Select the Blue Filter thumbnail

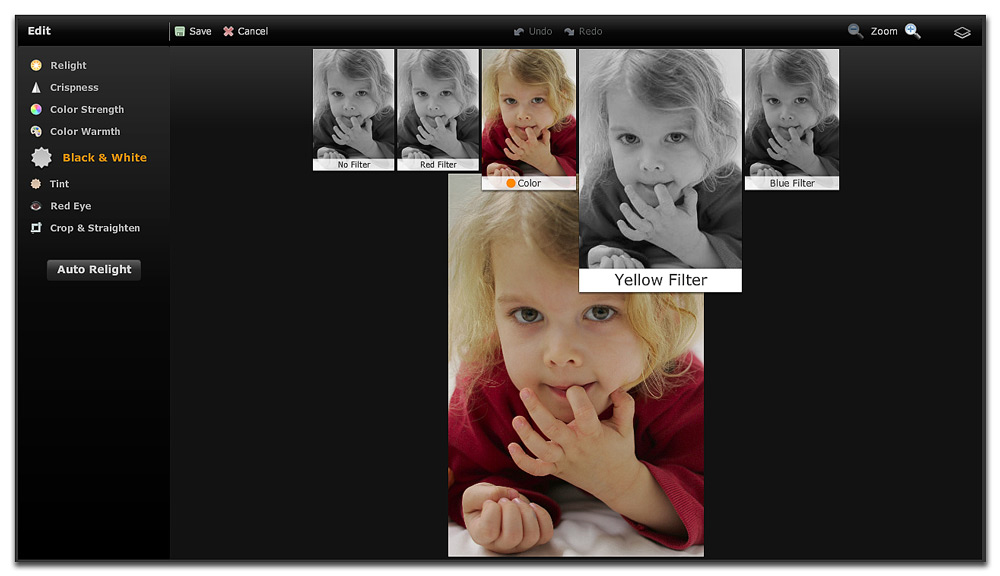point(792,119)
